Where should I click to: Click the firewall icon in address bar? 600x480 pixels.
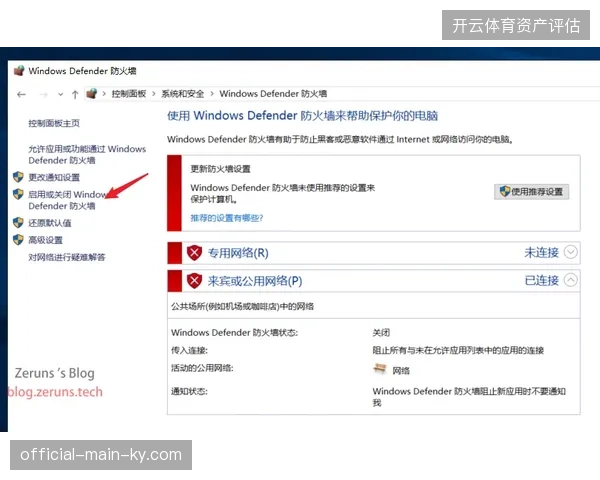(x=91, y=93)
